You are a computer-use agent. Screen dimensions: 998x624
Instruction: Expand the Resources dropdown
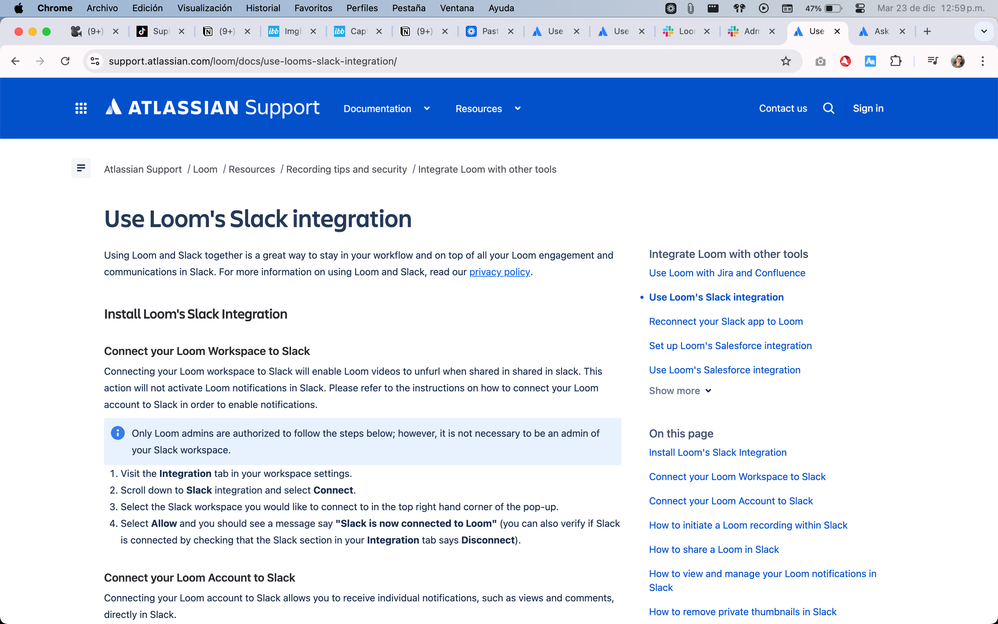point(488,108)
